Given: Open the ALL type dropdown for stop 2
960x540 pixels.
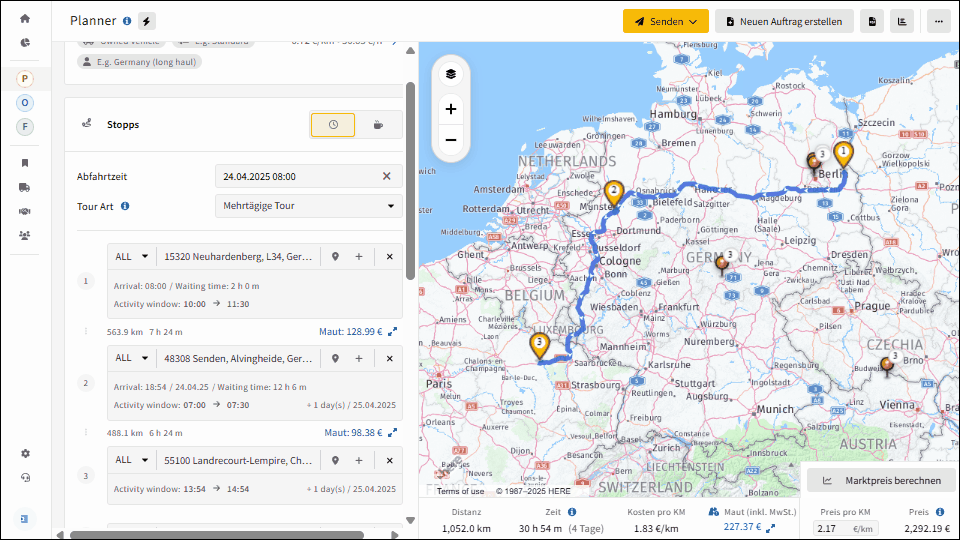Looking at the screenshot, I should (x=132, y=358).
